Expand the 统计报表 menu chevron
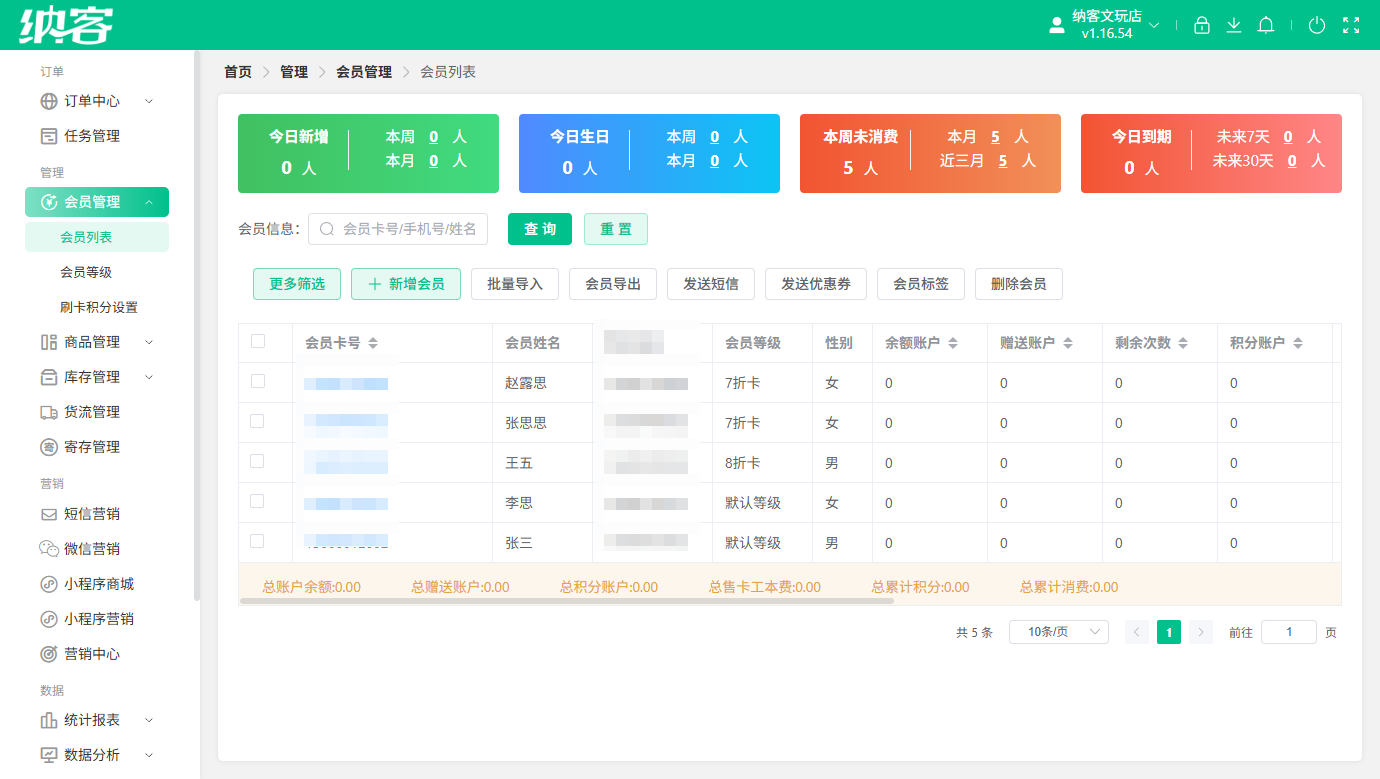The image size is (1380, 779). tap(149, 720)
